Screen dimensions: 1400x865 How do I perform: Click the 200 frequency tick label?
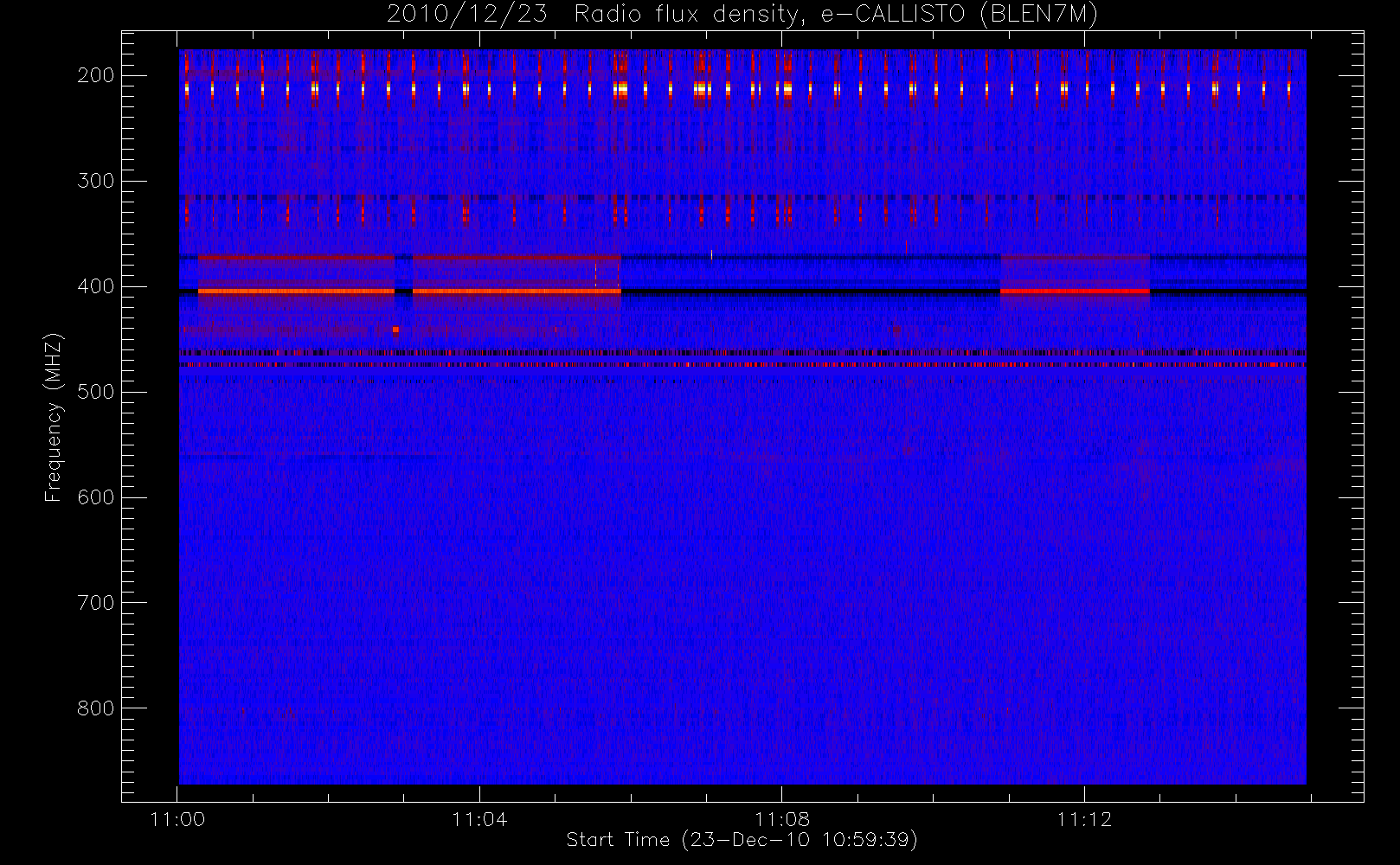[x=96, y=75]
